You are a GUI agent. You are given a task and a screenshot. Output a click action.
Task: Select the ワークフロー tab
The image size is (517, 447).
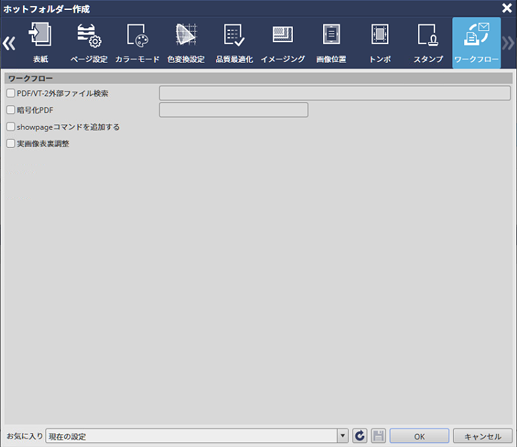[x=476, y=43]
